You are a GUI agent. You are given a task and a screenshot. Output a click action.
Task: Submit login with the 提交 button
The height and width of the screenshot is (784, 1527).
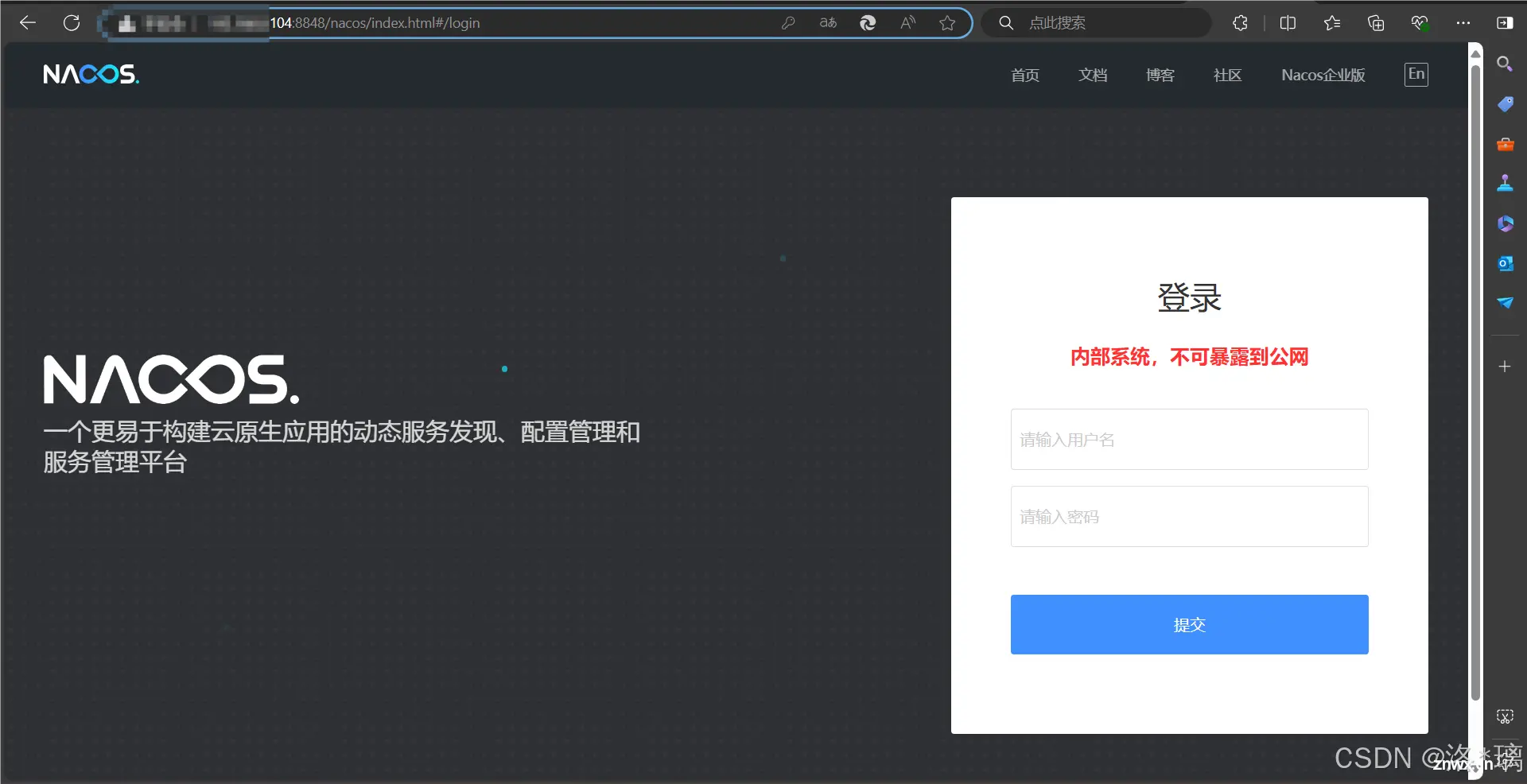1190,625
